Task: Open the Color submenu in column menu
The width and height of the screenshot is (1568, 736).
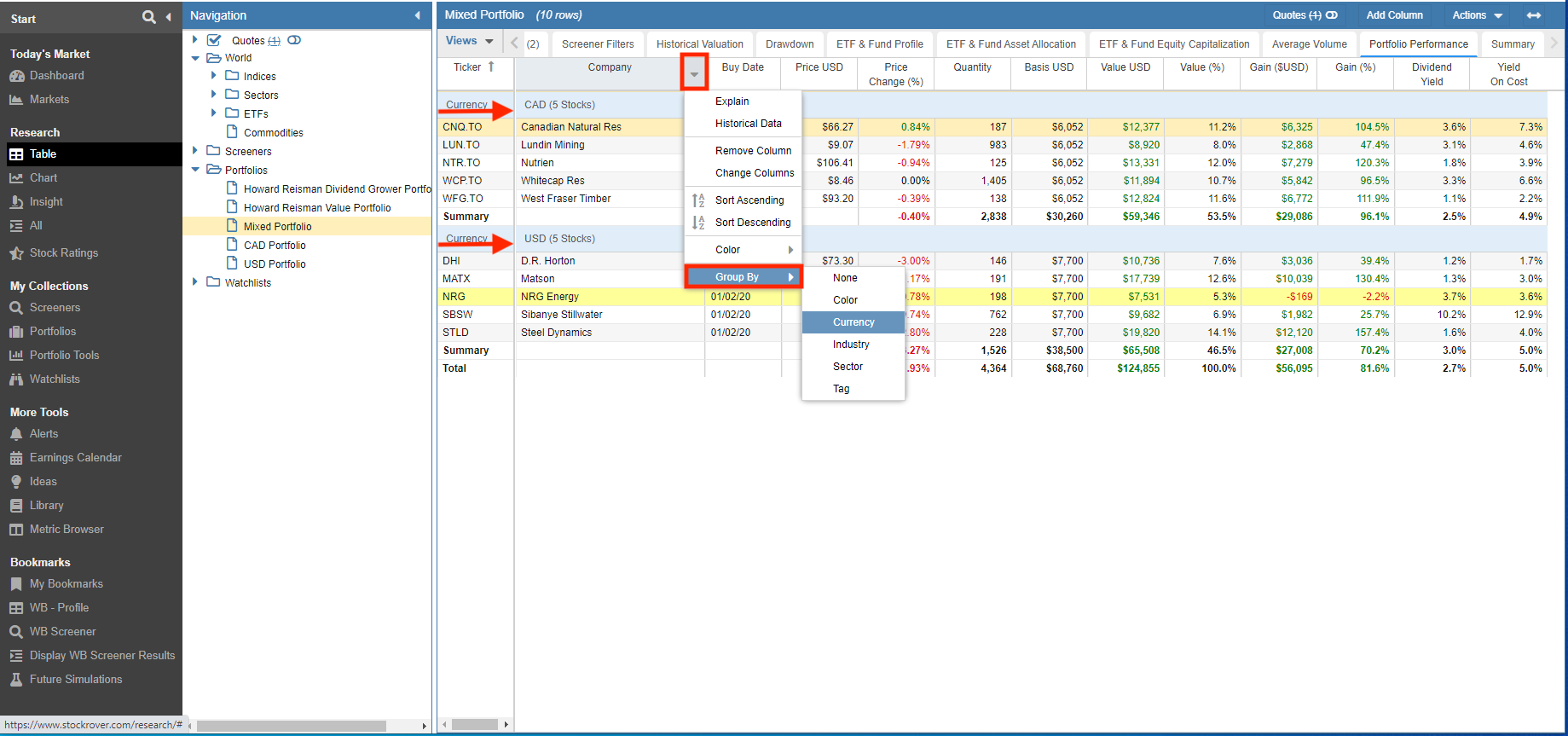Action: click(743, 250)
